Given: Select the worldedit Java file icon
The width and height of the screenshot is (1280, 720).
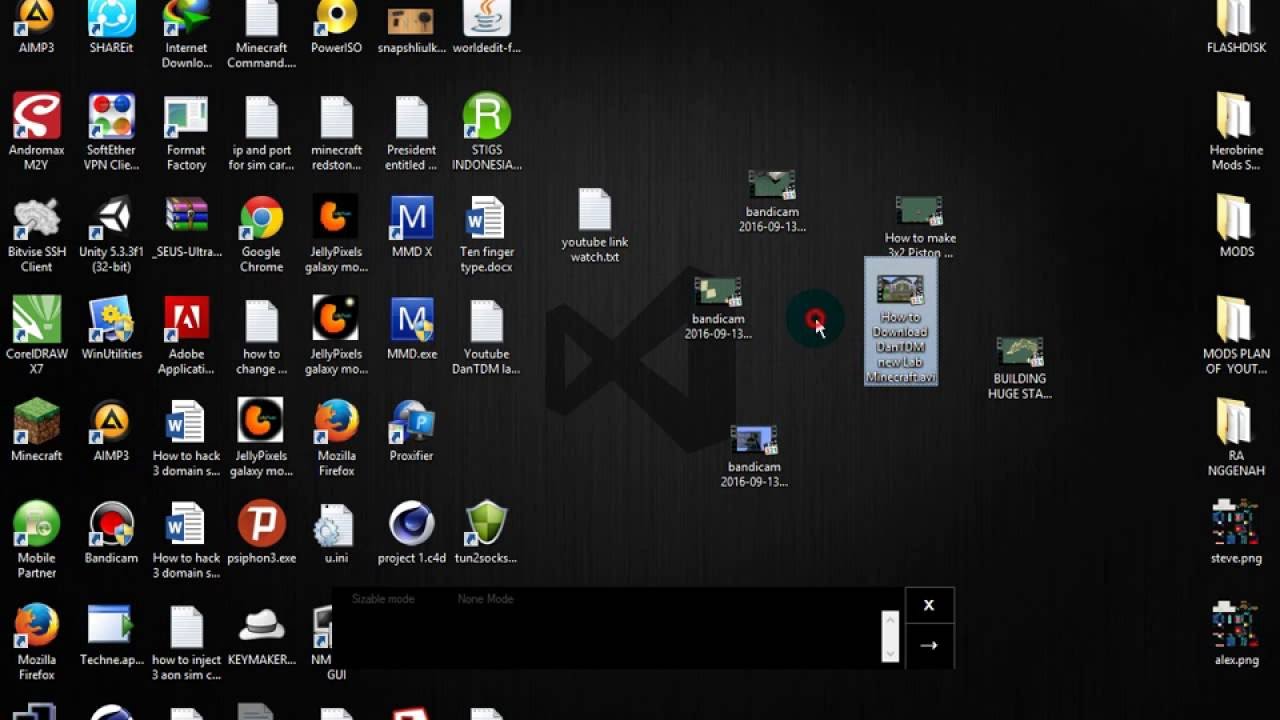Looking at the screenshot, I should point(486,28).
